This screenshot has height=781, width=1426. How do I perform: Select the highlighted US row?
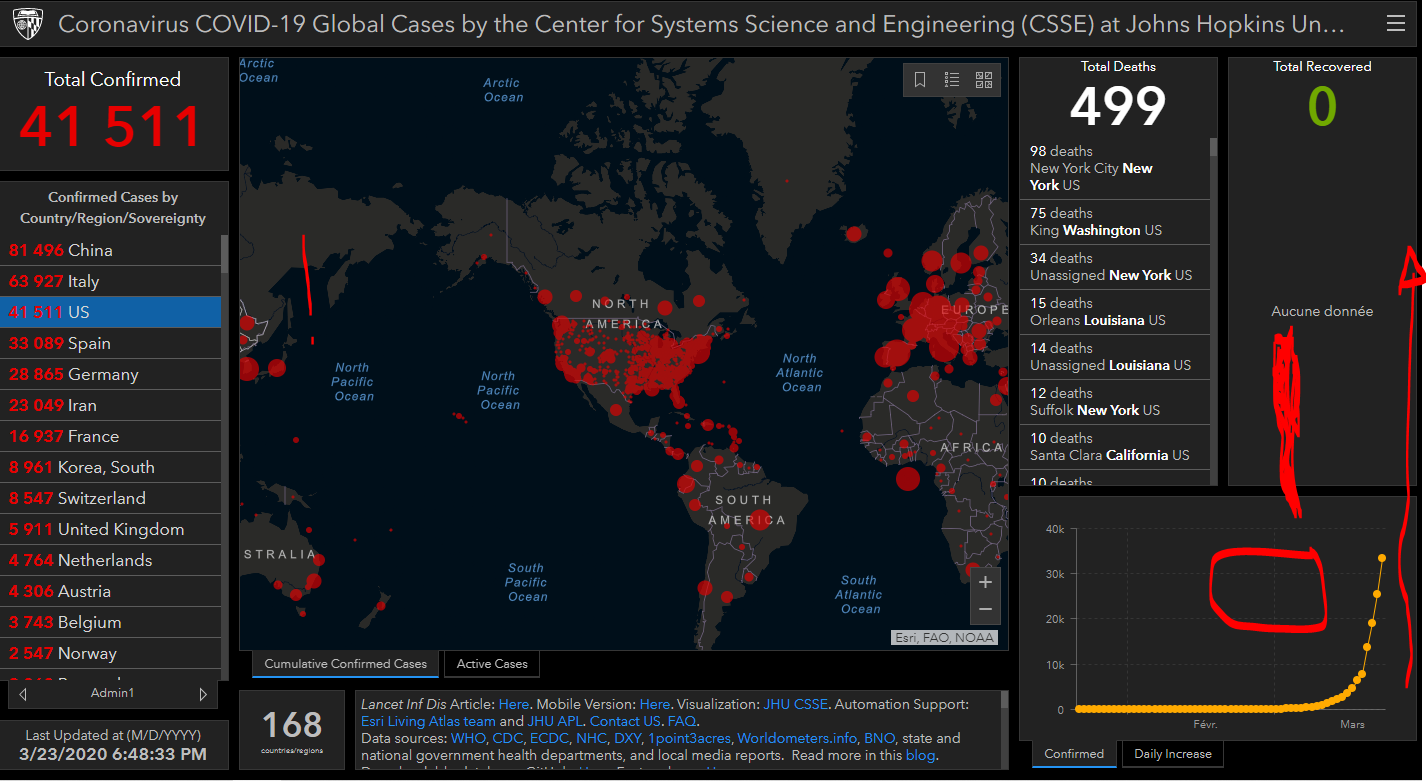point(110,312)
